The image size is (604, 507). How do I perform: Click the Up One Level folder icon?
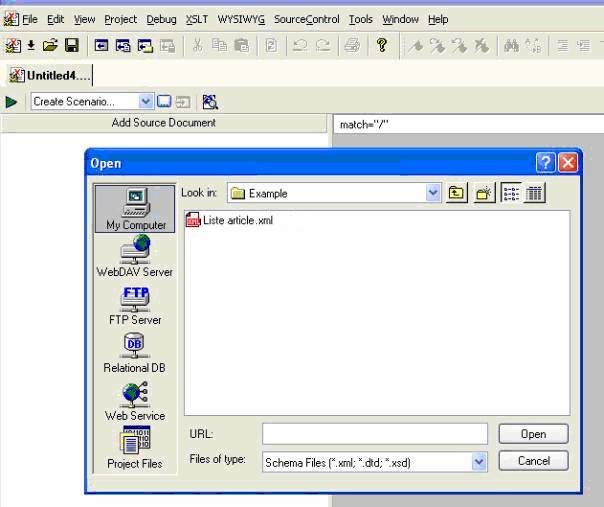[456, 193]
